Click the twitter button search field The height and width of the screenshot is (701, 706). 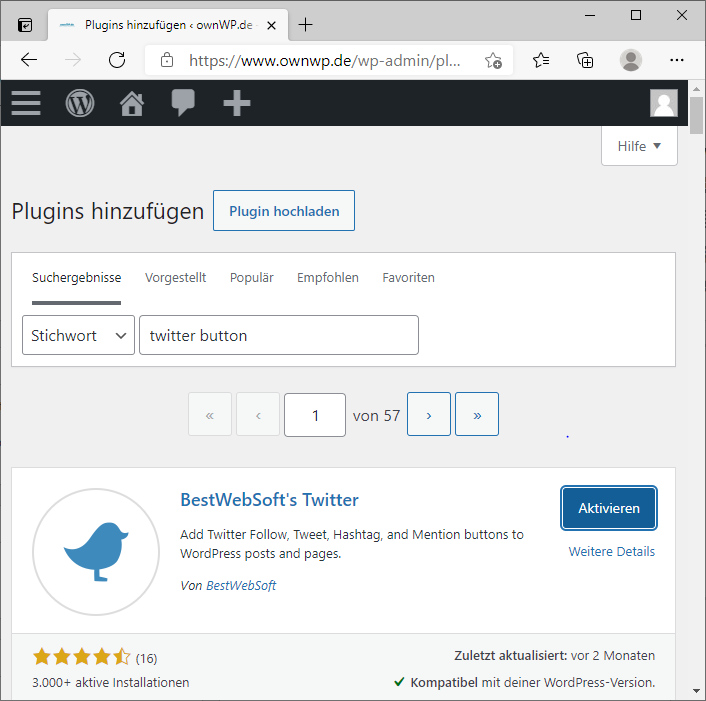(279, 335)
